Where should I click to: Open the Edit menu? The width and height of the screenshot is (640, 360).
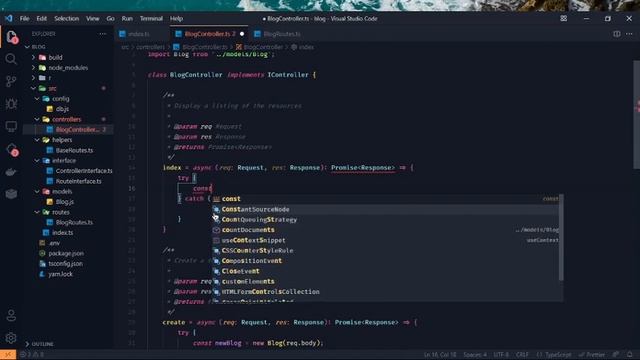(41, 18)
